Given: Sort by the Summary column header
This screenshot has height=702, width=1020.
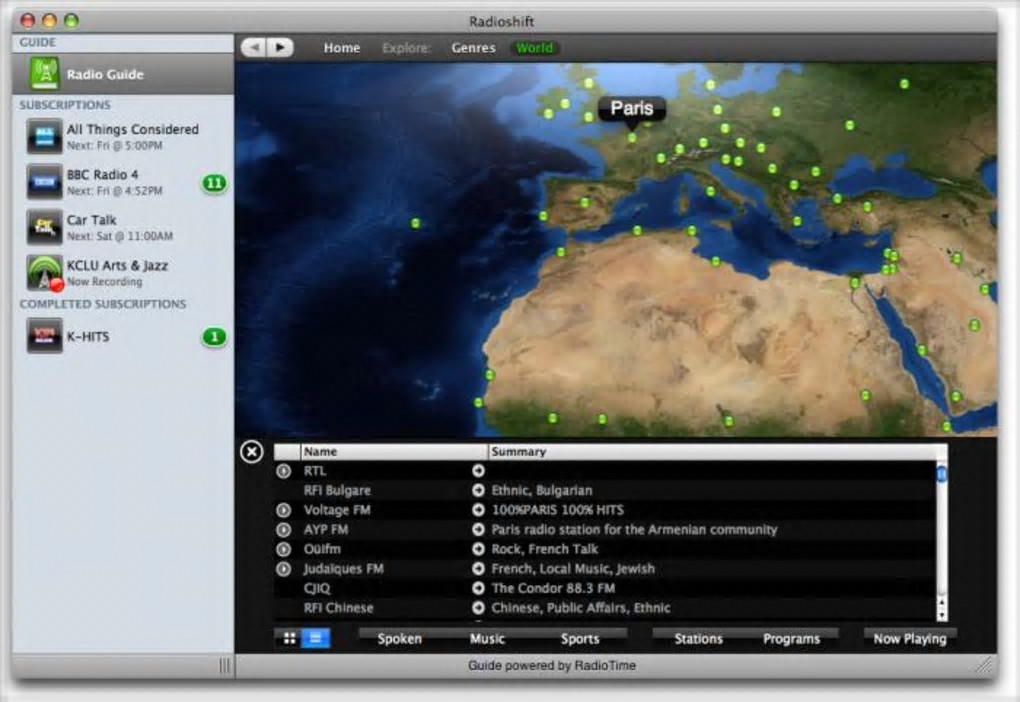Looking at the screenshot, I should [x=712, y=452].
